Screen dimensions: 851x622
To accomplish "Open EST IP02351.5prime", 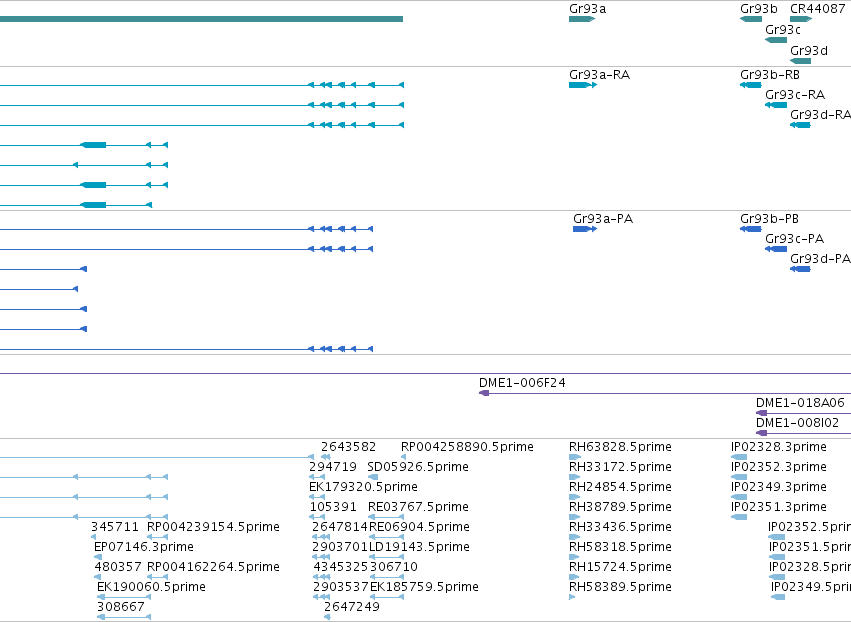I will [x=777, y=557].
